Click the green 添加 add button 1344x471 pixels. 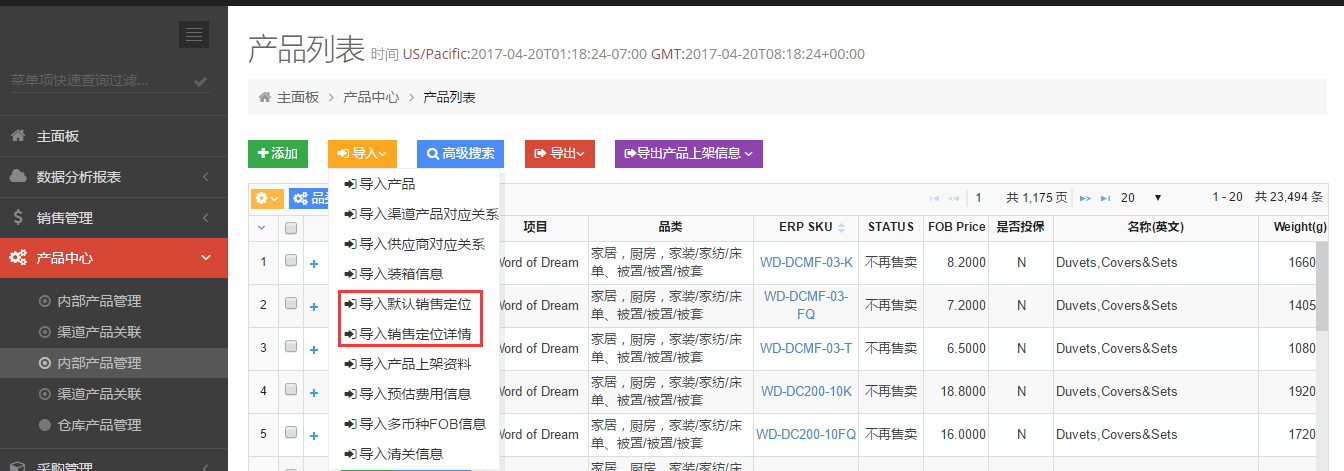coord(278,153)
